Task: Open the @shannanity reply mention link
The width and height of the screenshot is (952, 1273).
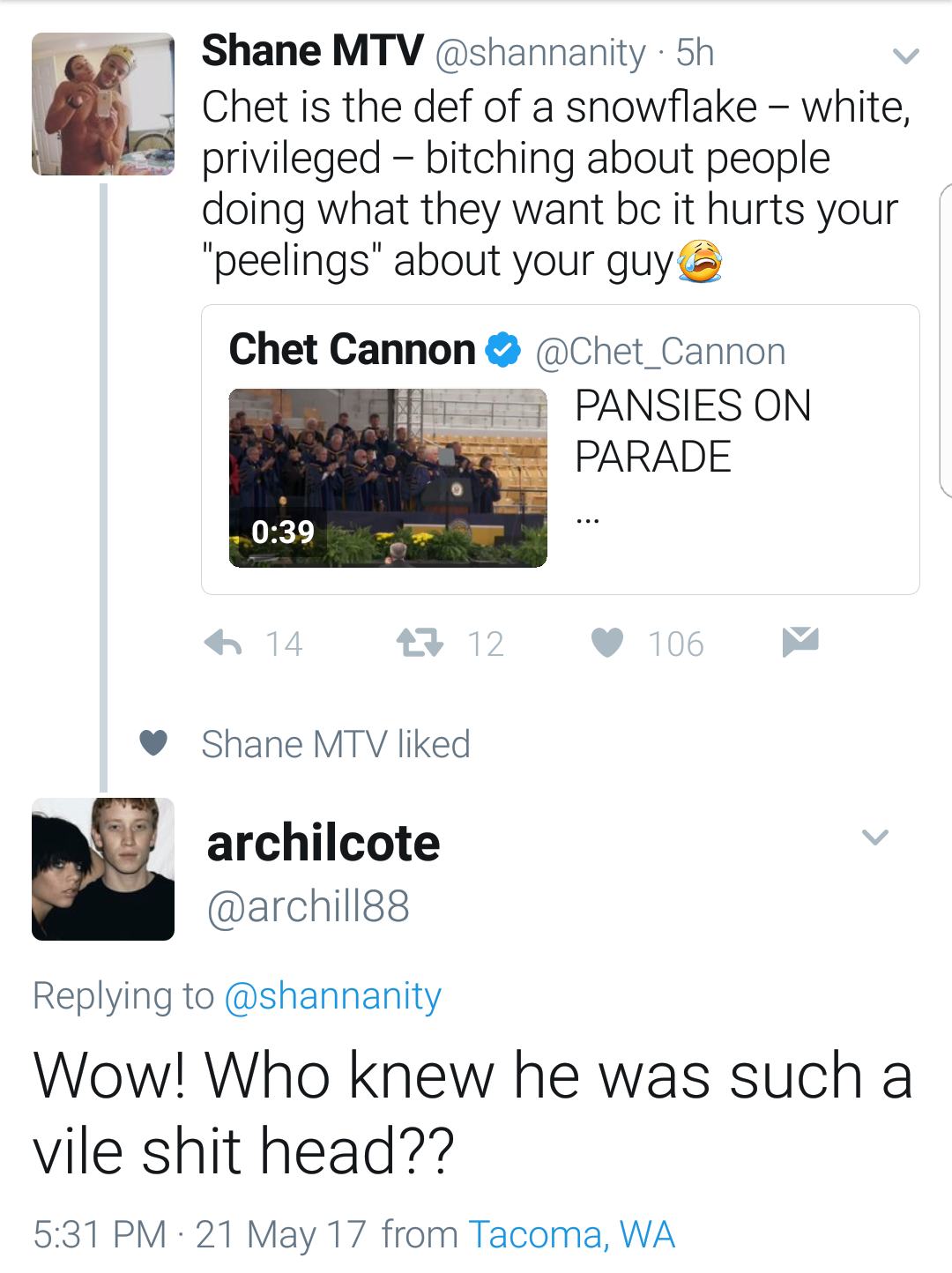Action: tap(333, 996)
